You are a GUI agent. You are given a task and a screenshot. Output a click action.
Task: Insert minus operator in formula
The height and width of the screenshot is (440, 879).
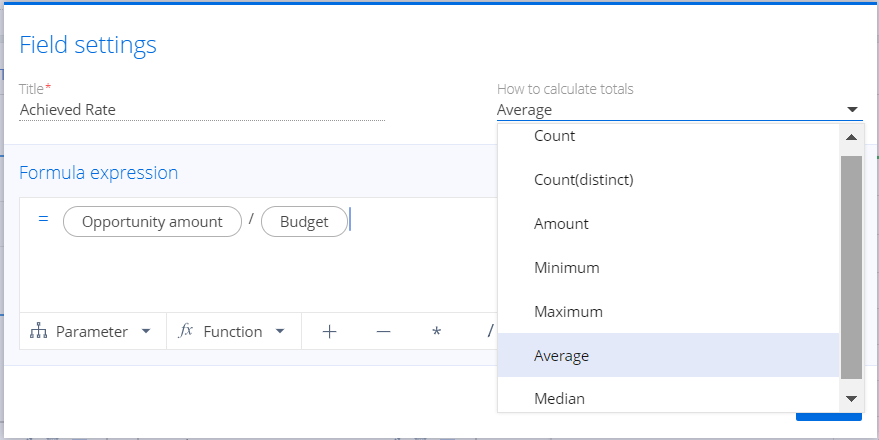(x=383, y=332)
